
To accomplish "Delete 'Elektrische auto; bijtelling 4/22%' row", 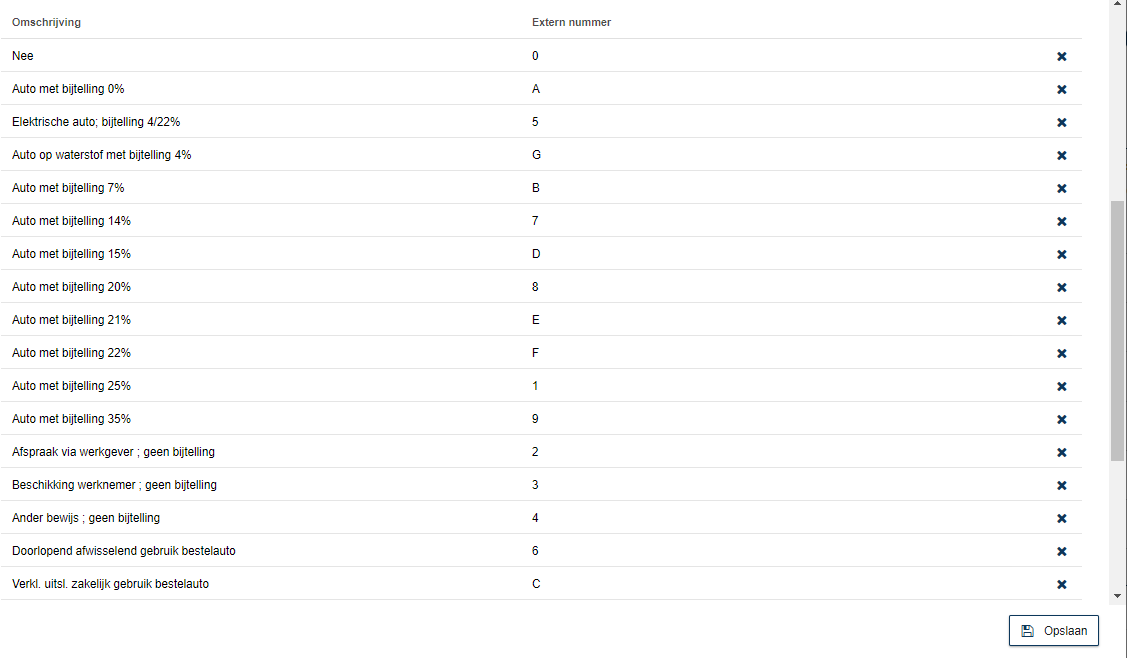I will (x=1062, y=122).
